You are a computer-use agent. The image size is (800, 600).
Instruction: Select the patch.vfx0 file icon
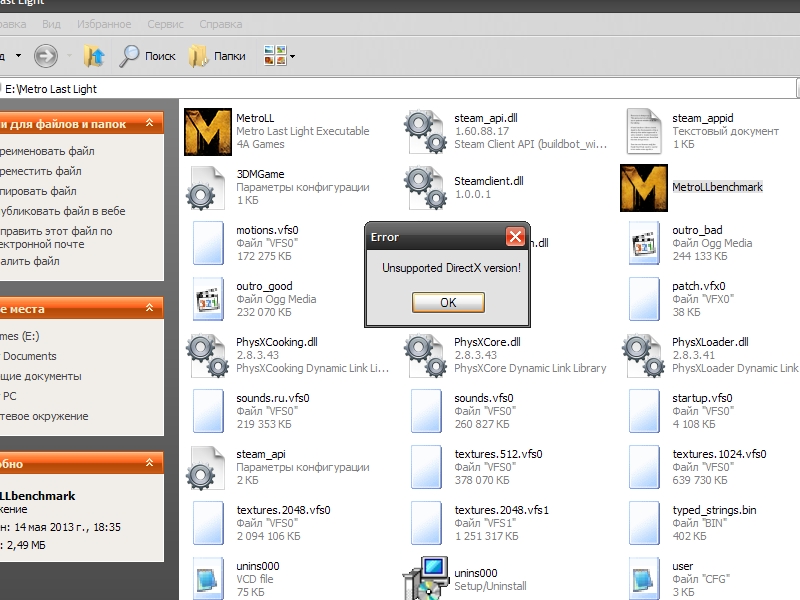click(x=644, y=299)
